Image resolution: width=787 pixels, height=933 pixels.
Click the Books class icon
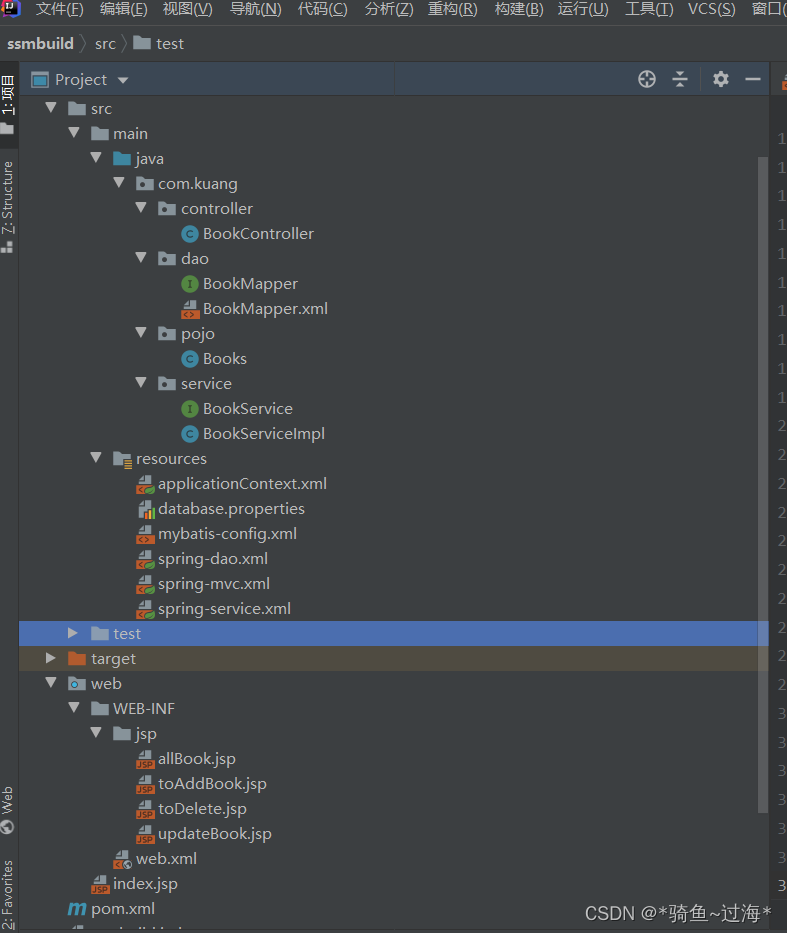click(x=190, y=359)
